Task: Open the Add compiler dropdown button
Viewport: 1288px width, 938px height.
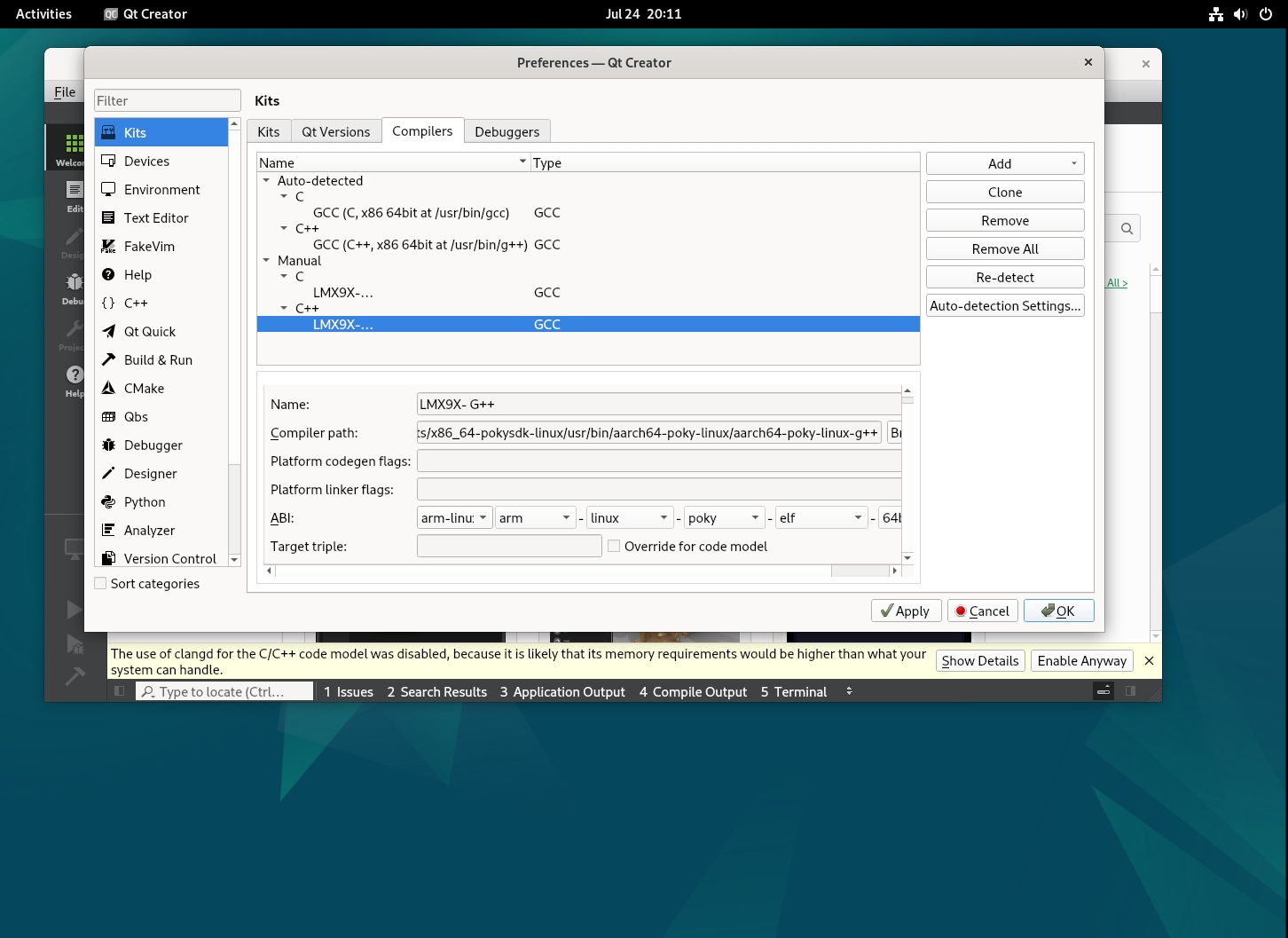Action: click(1005, 163)
